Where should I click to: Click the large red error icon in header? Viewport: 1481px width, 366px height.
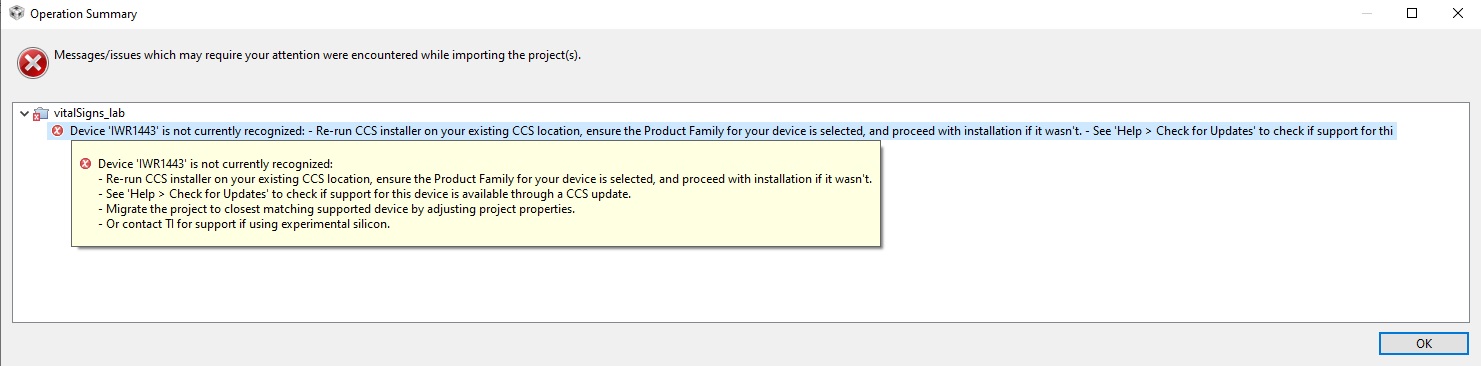pos(33,63)
